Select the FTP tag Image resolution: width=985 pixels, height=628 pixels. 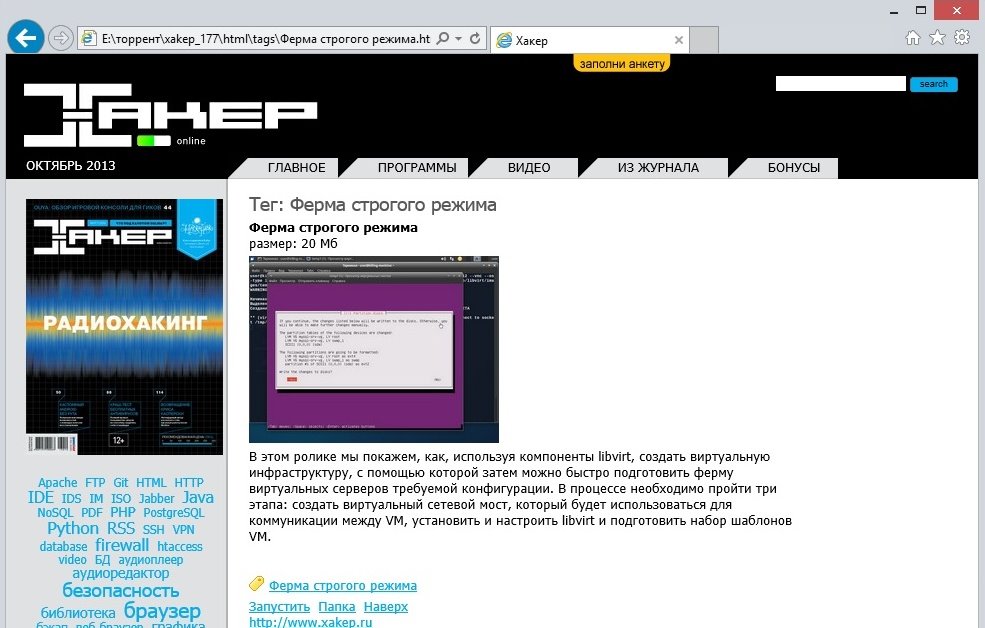pyautogui.click(x=95, y=482)
